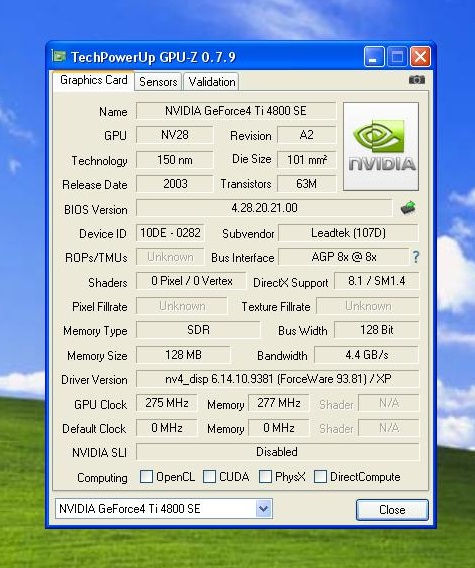Click the Texture Fillrate Unknown field
The height and width of the screenshot is (568, 475).
click(x=368, y=306)
